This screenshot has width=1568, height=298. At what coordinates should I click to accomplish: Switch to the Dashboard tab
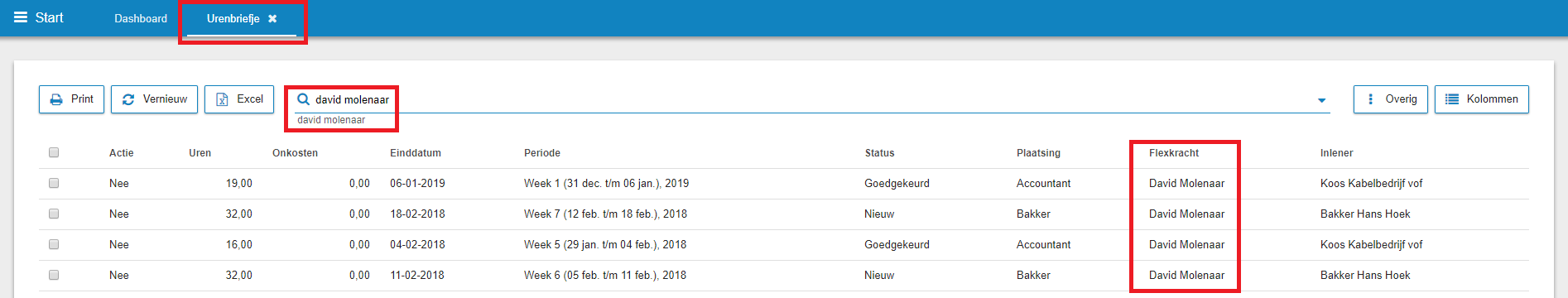(141, 18)
